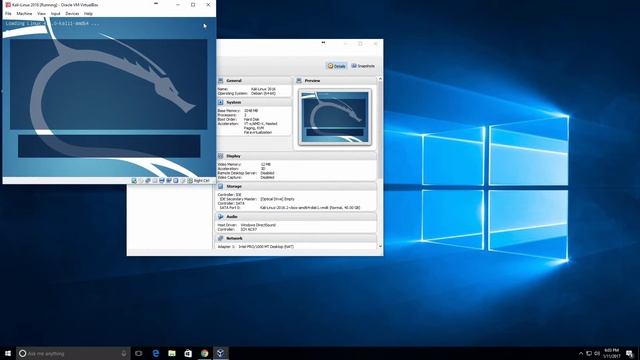
Task: Switch to Details view in VirtualBox Manager
Action: (x=336, y=66)
